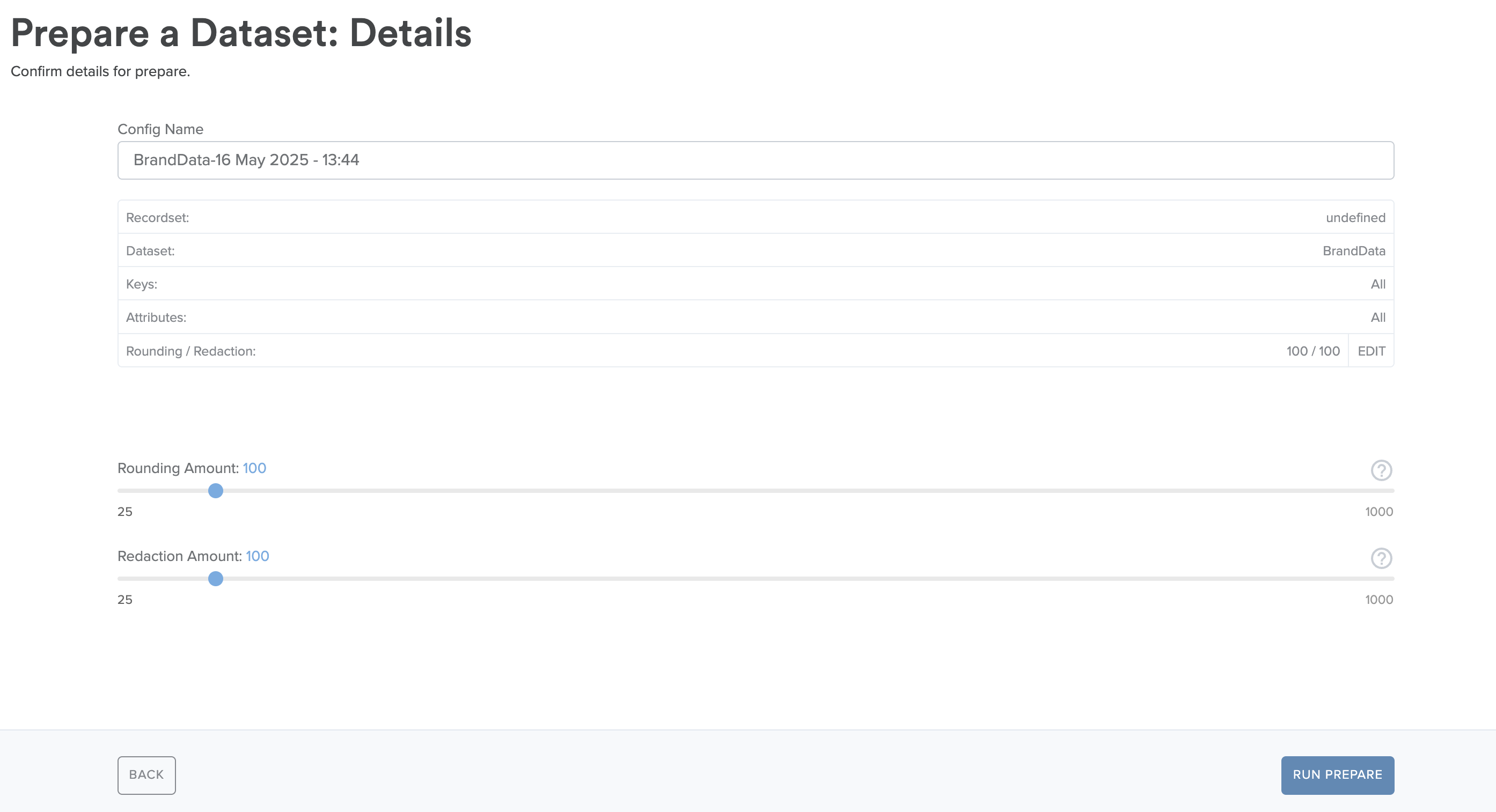This screenshot has height=812, width=1496.
Task: Click the Redaction Amount slider track midpoint
Action: (x=756, y=579)
